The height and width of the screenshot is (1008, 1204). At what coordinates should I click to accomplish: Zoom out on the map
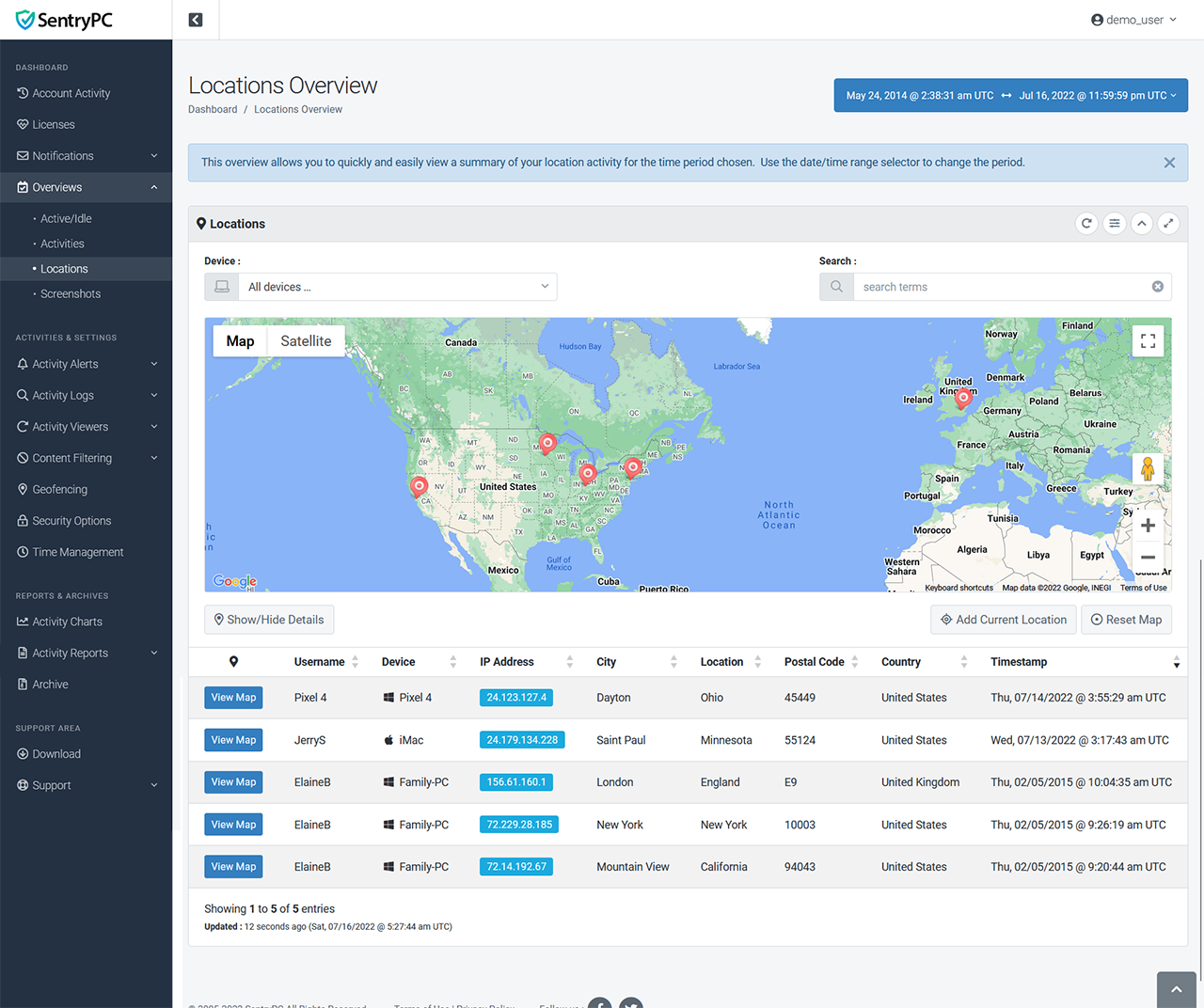tap(1148, 558)
